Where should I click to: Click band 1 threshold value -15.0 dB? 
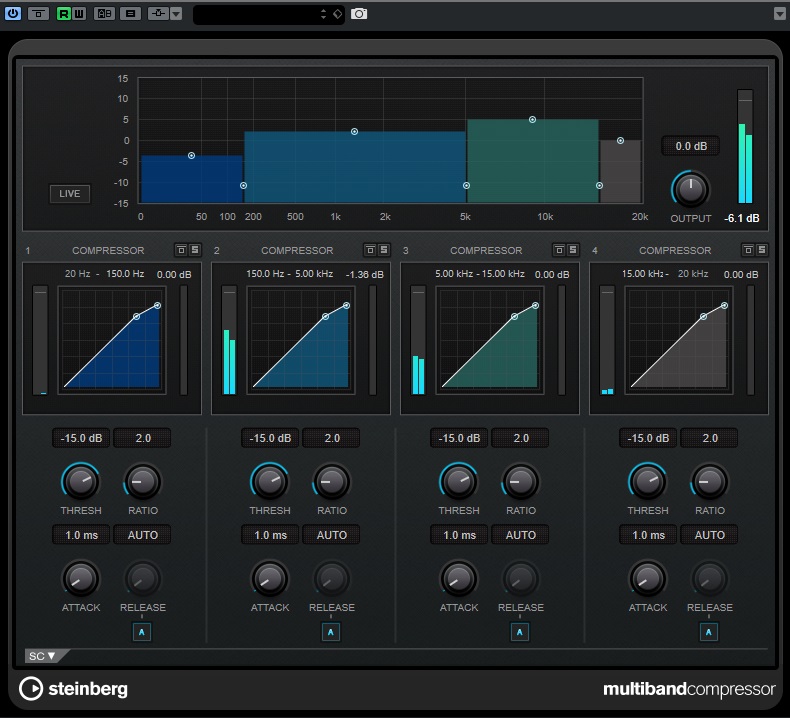[x=81, y=438]
